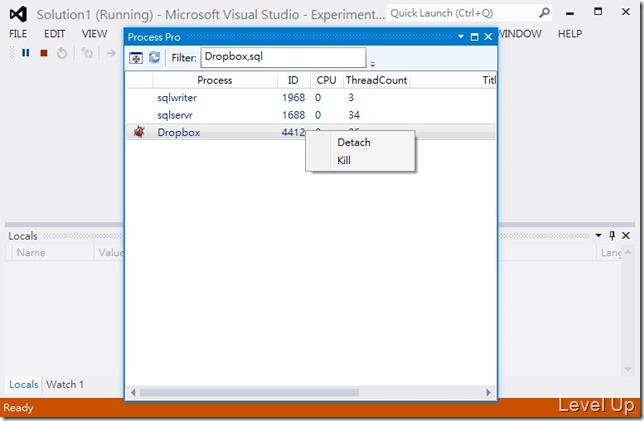
Task: Switch to the Locals tab
Action: pyautogui.click(x=23, y=384)
